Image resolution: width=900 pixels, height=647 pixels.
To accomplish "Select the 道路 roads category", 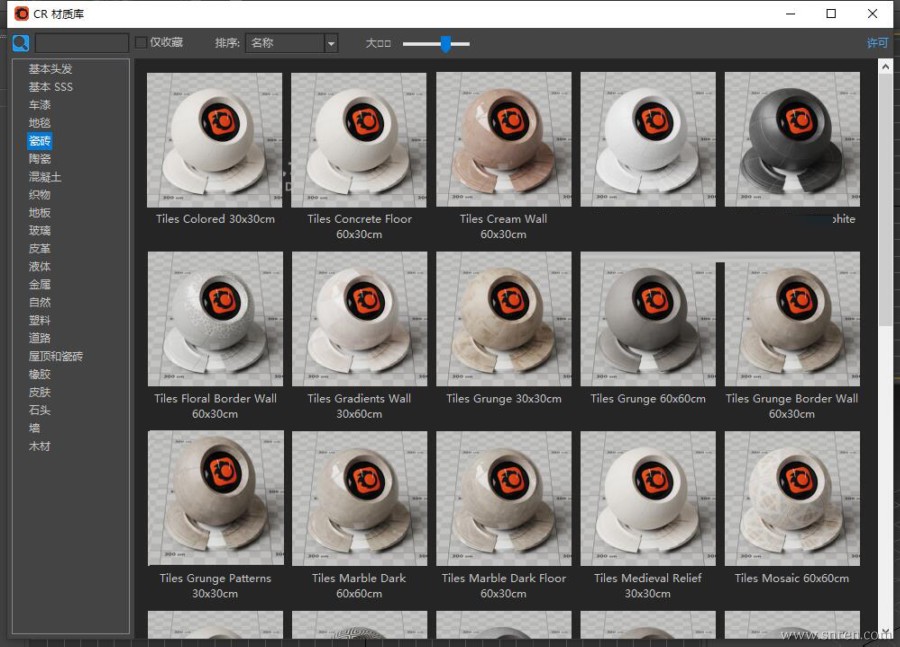I will [x=40, y=338].
